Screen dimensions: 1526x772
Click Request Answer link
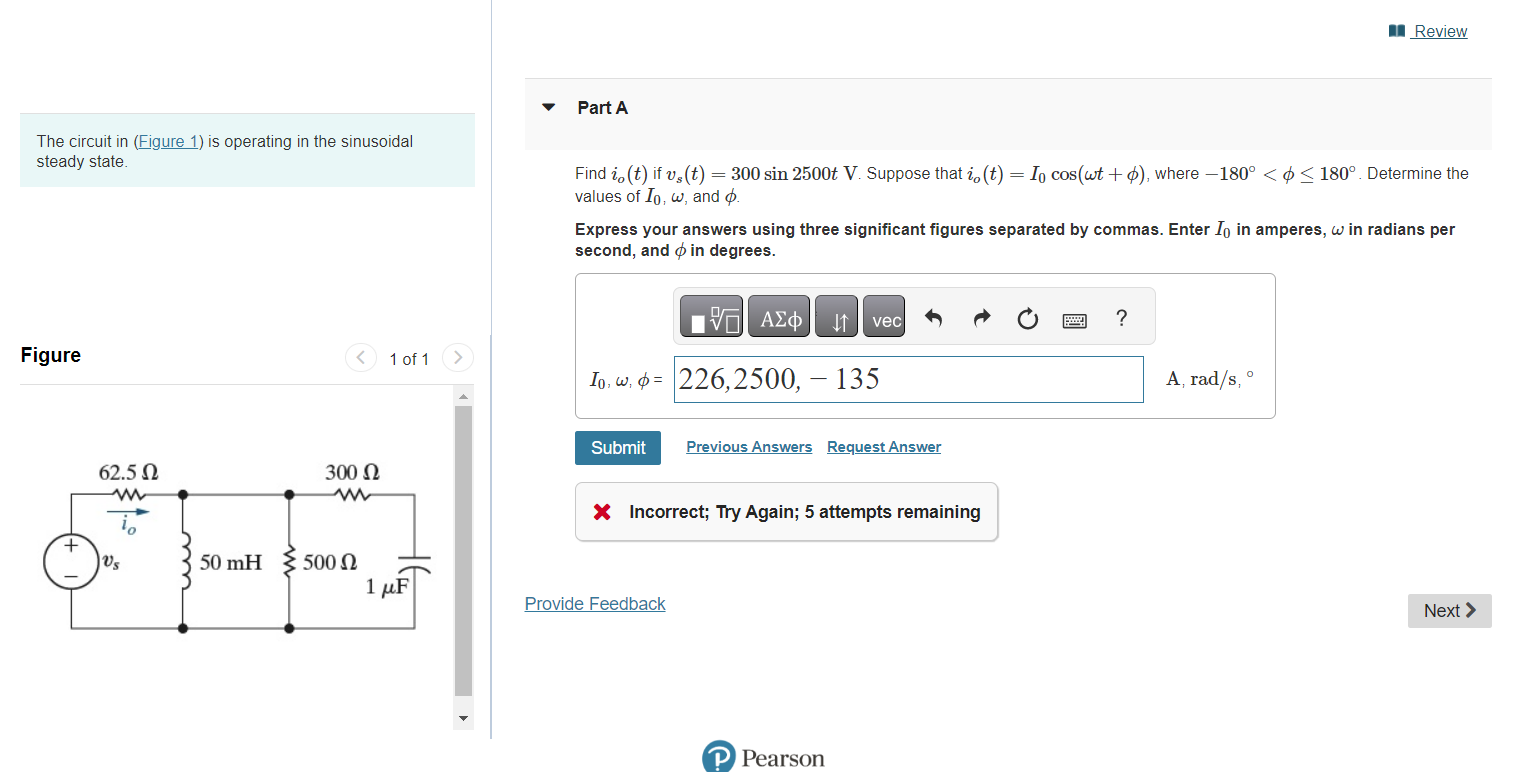884,447
